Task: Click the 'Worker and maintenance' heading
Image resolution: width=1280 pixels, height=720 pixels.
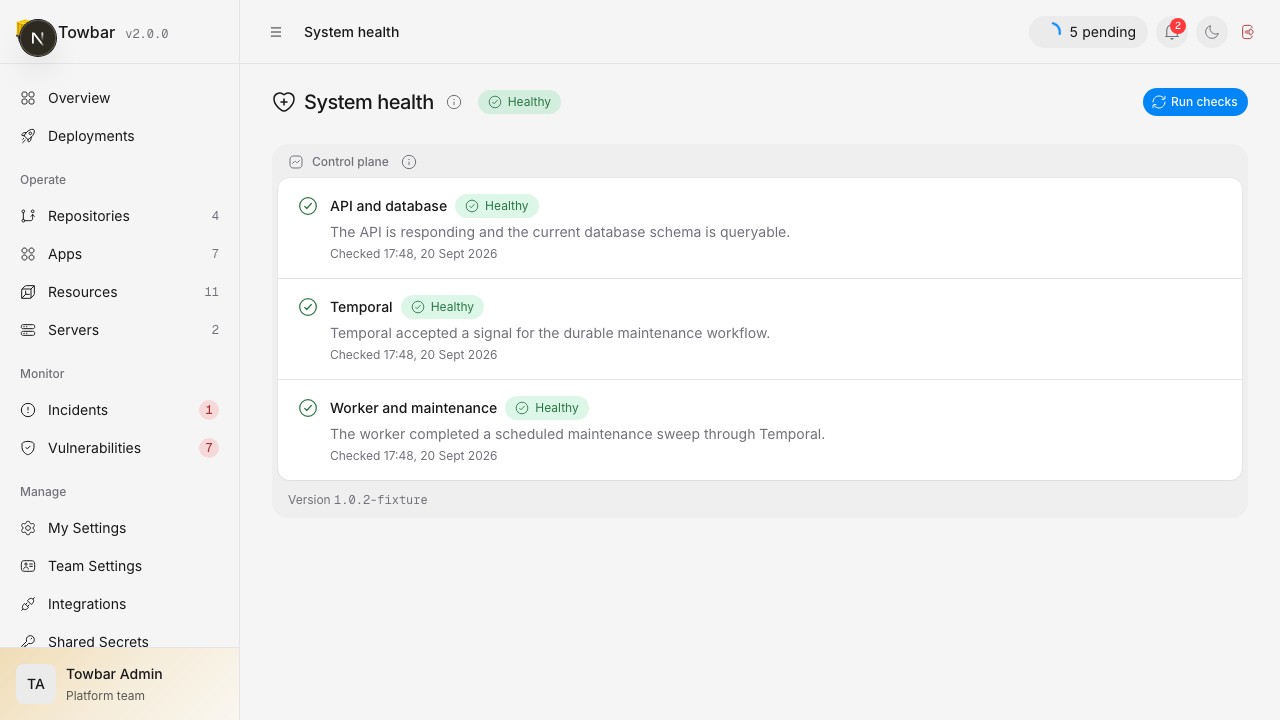Action: [x=413, y=408]
